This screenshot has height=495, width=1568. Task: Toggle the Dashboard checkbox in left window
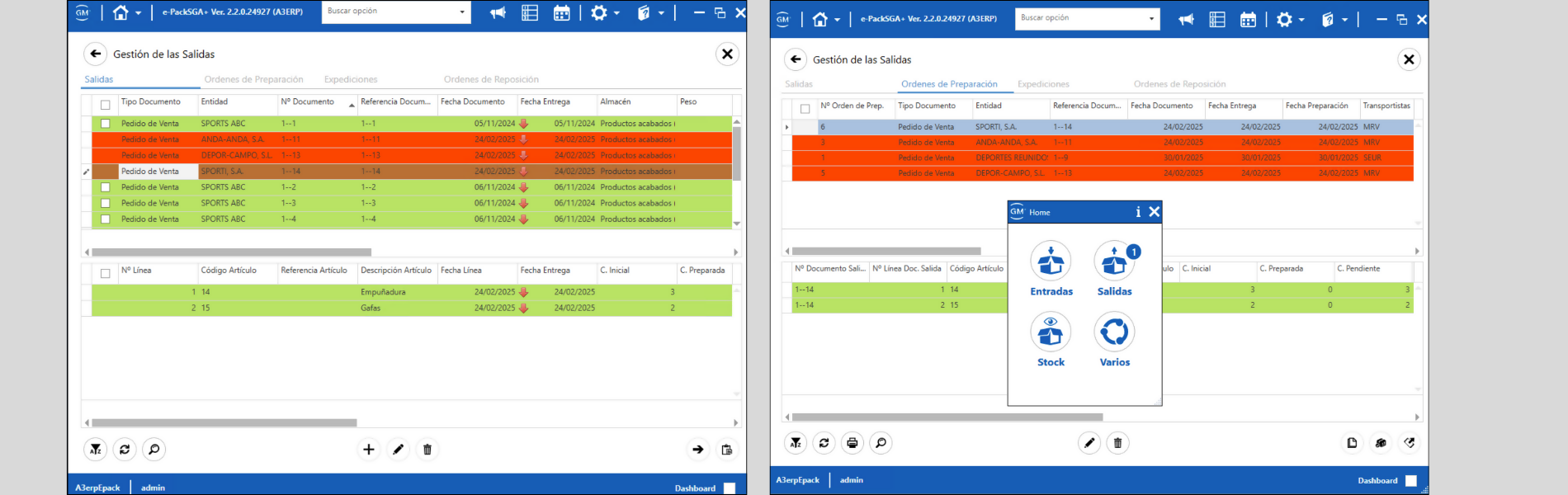pos(730,488)
